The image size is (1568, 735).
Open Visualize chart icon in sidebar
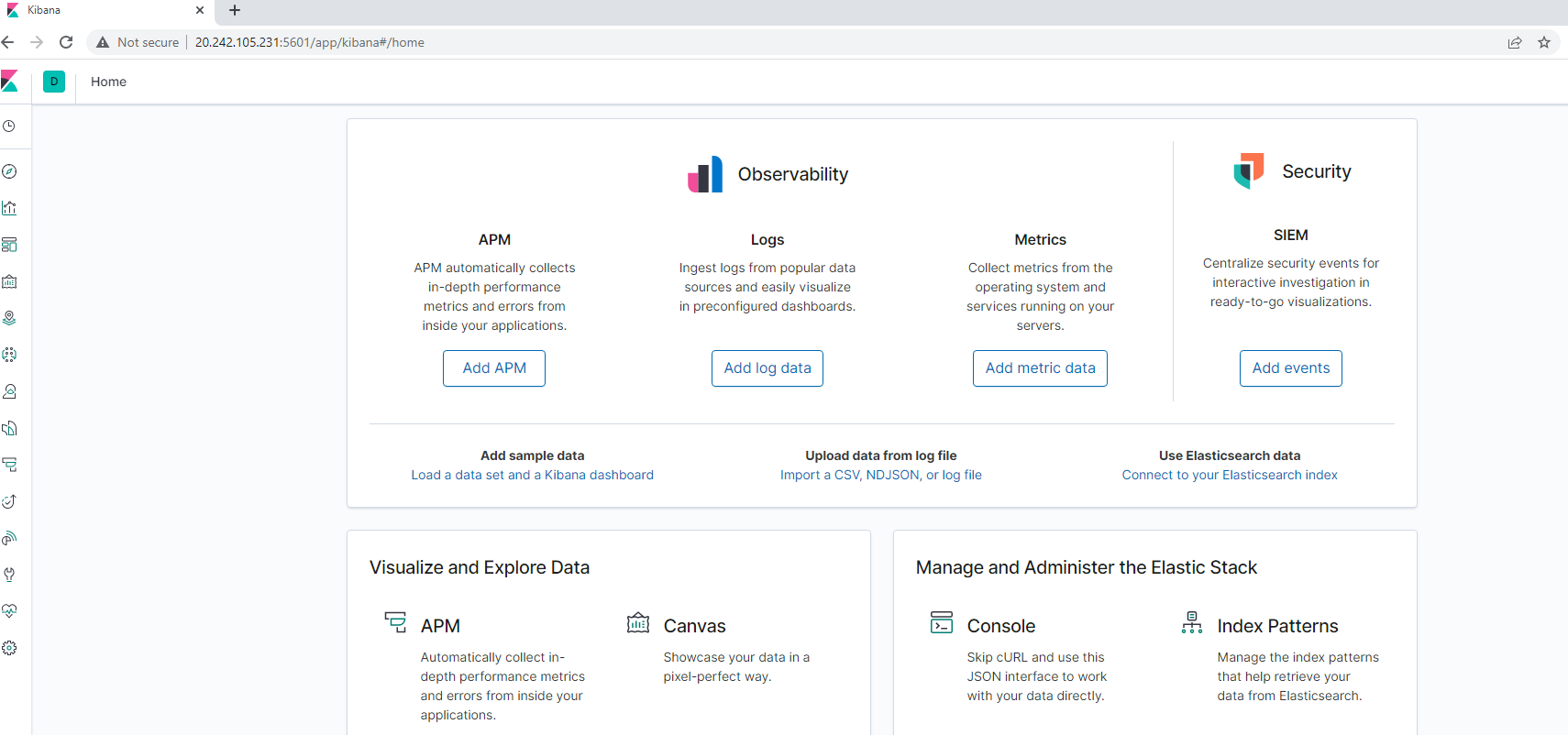tap(9, 208)
